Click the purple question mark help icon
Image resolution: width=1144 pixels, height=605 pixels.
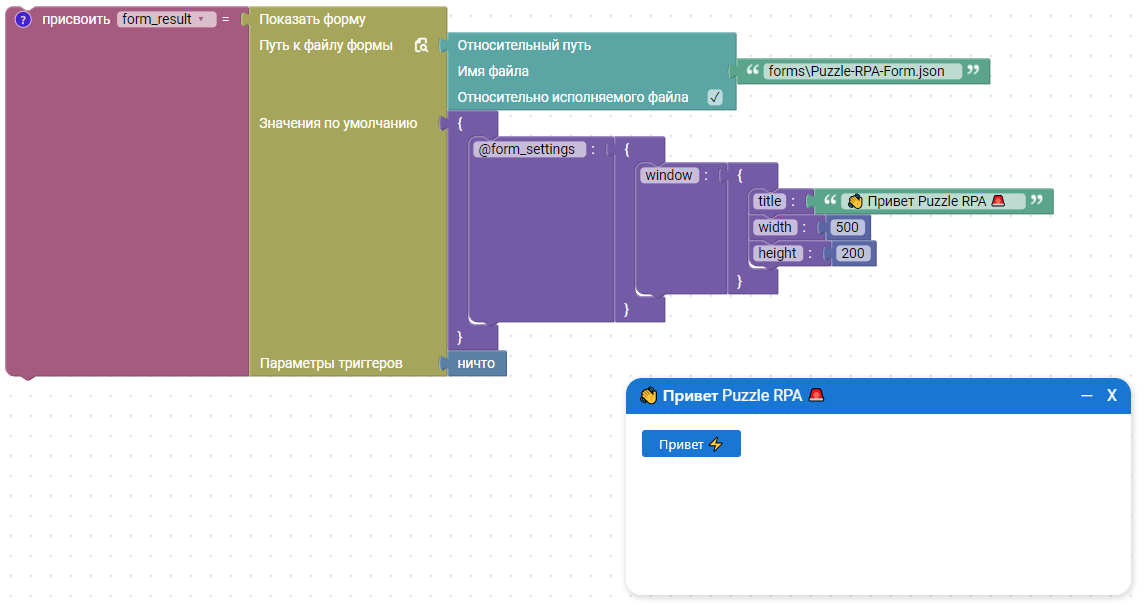24,19
